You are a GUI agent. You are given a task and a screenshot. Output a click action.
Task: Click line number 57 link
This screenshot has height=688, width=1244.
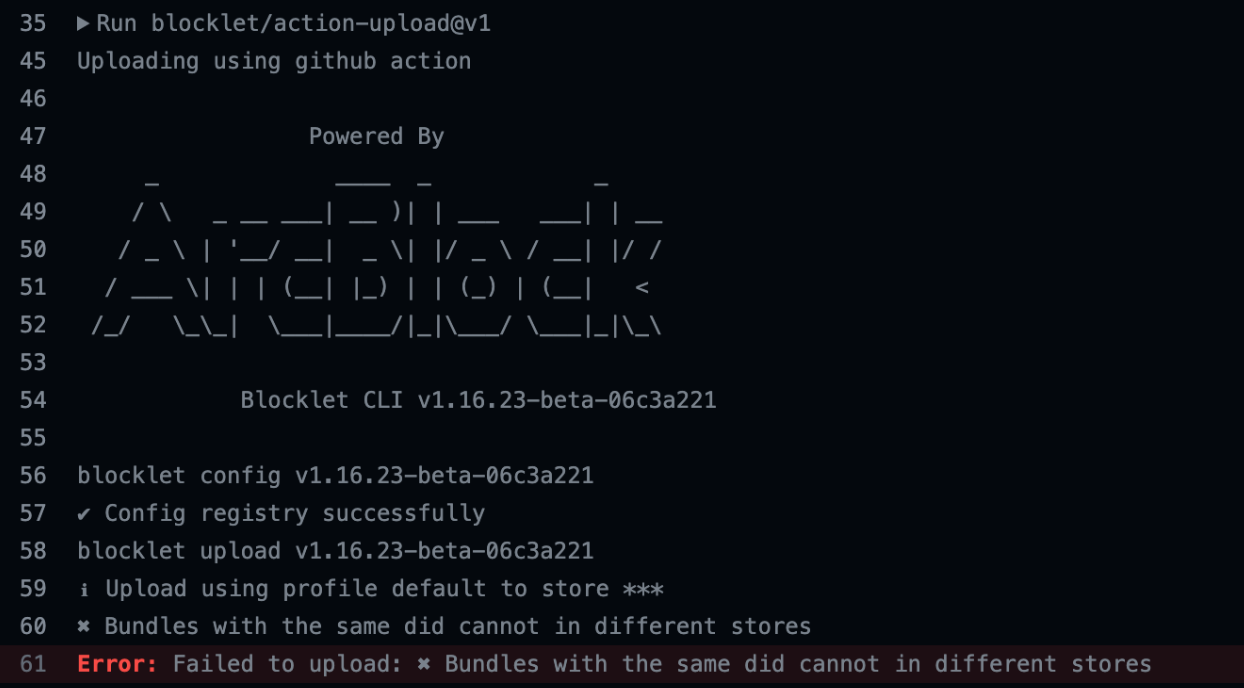click(x=33, y=513)
